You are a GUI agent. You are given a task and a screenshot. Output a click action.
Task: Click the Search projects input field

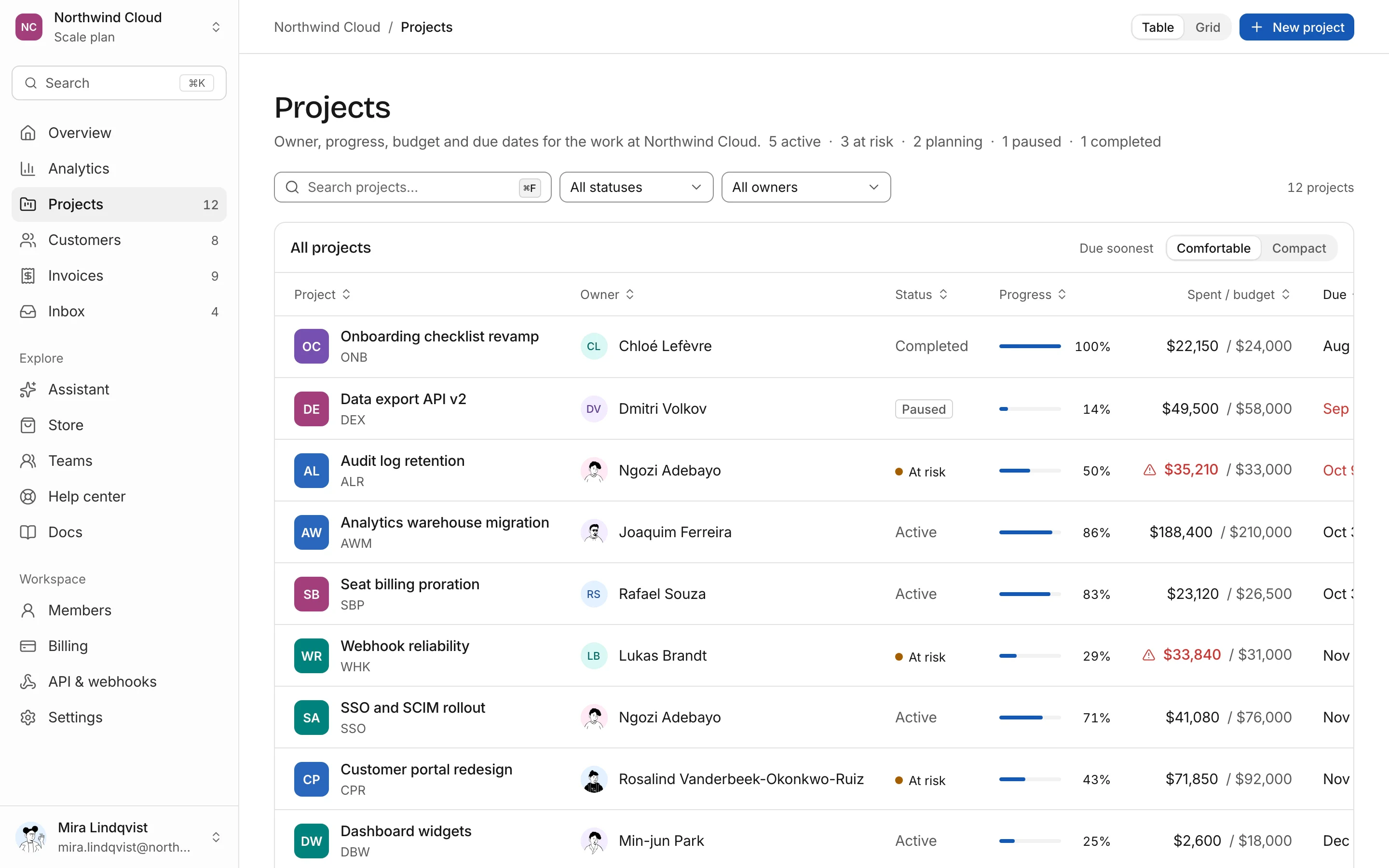tap(412, 187)
